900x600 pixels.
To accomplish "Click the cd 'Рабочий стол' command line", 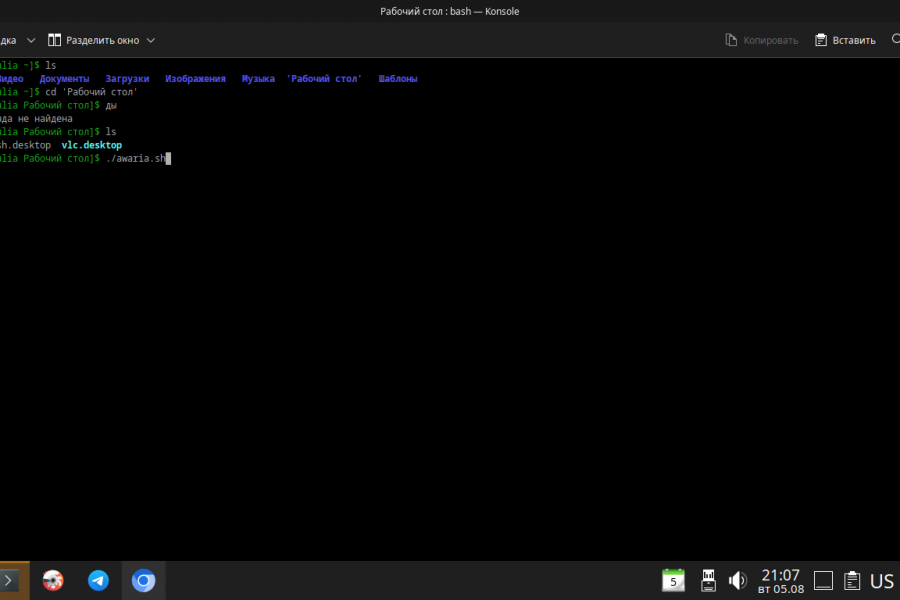I will tap(91, 92).
